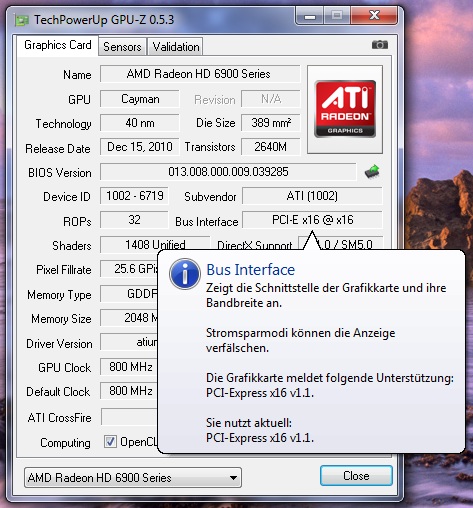Click the Bus Interface value PCI-E x16 @ x16
The width and height of the screenshot is (473, 508).
tap(312, 220)
